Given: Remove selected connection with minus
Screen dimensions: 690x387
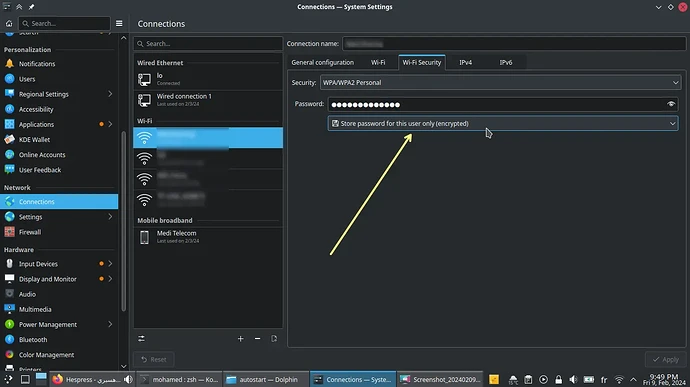Looking at the screenshot, I should 257,339.
